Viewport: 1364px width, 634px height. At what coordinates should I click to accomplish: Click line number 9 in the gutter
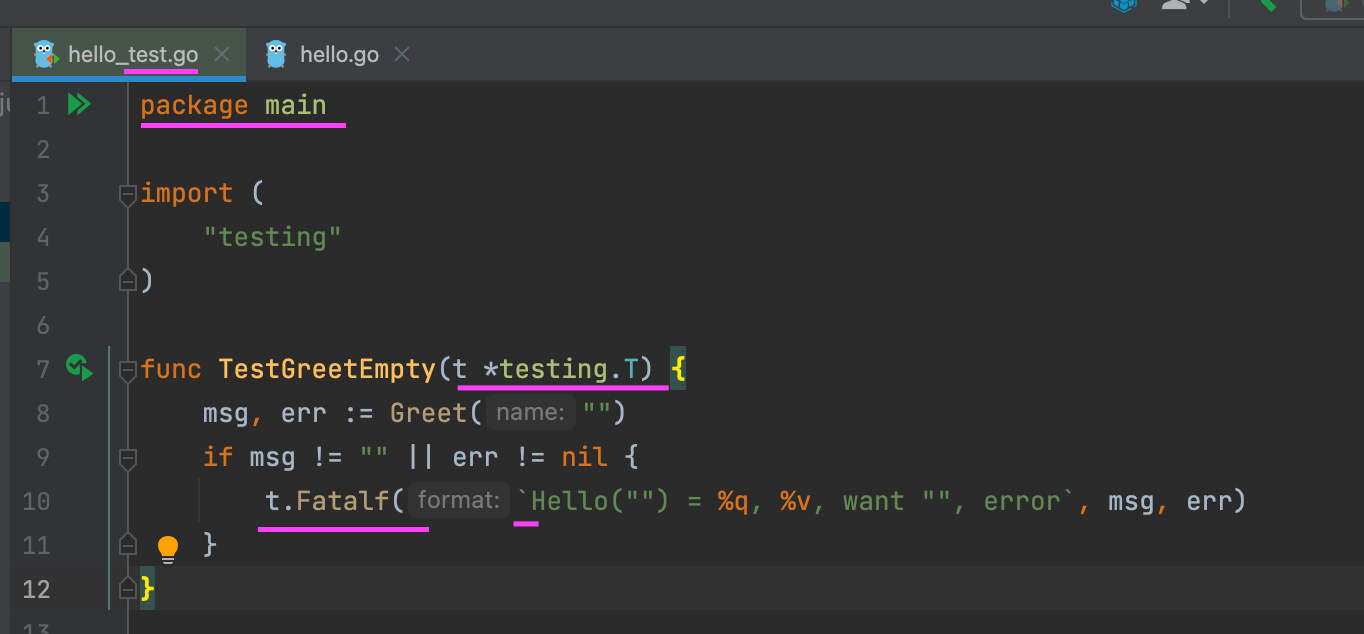tap(43, 457)
